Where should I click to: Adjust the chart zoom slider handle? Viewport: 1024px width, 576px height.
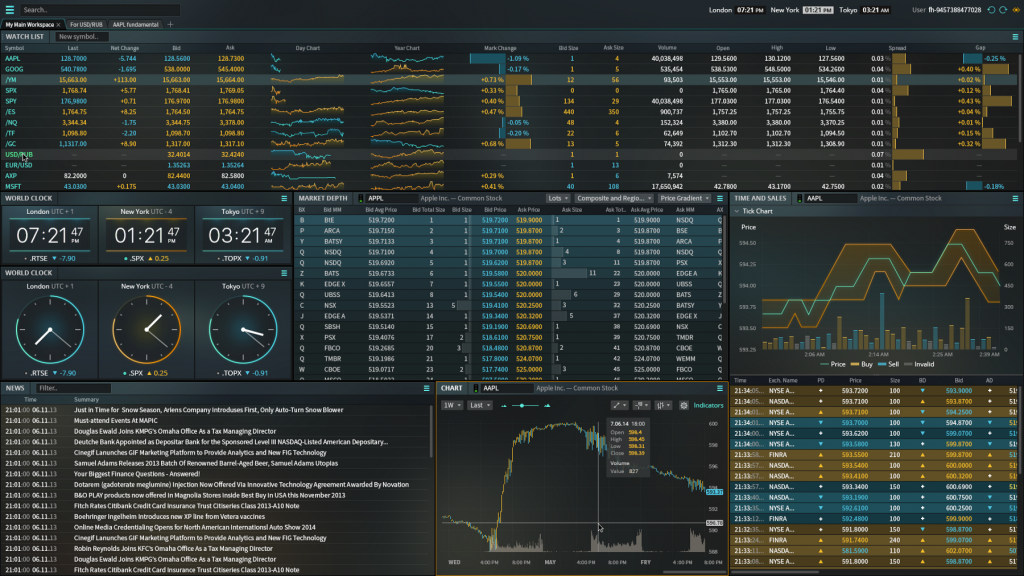[522, 406]
